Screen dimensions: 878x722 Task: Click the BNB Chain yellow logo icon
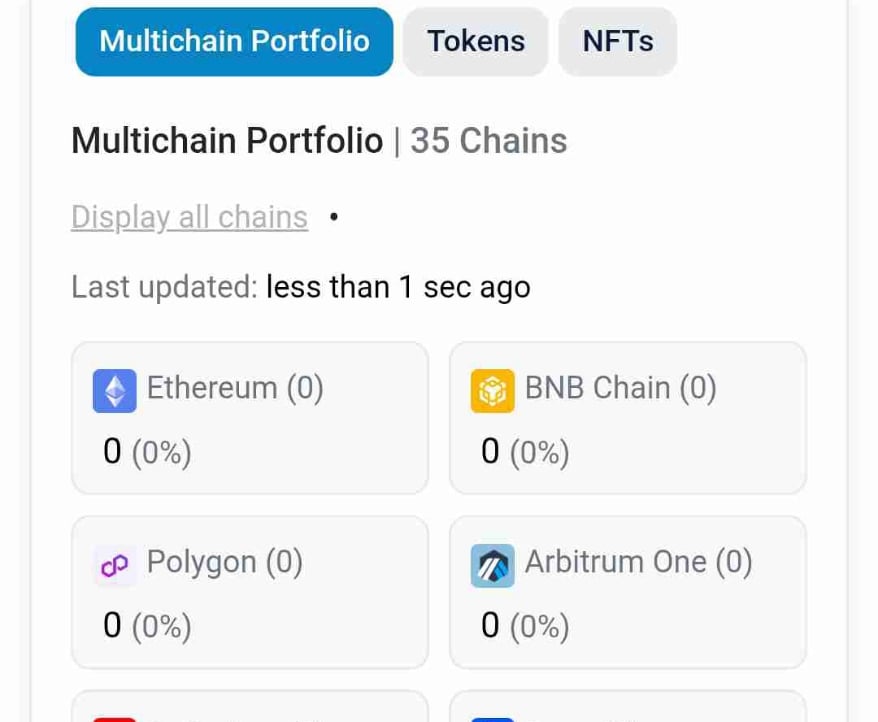[492, 391]
